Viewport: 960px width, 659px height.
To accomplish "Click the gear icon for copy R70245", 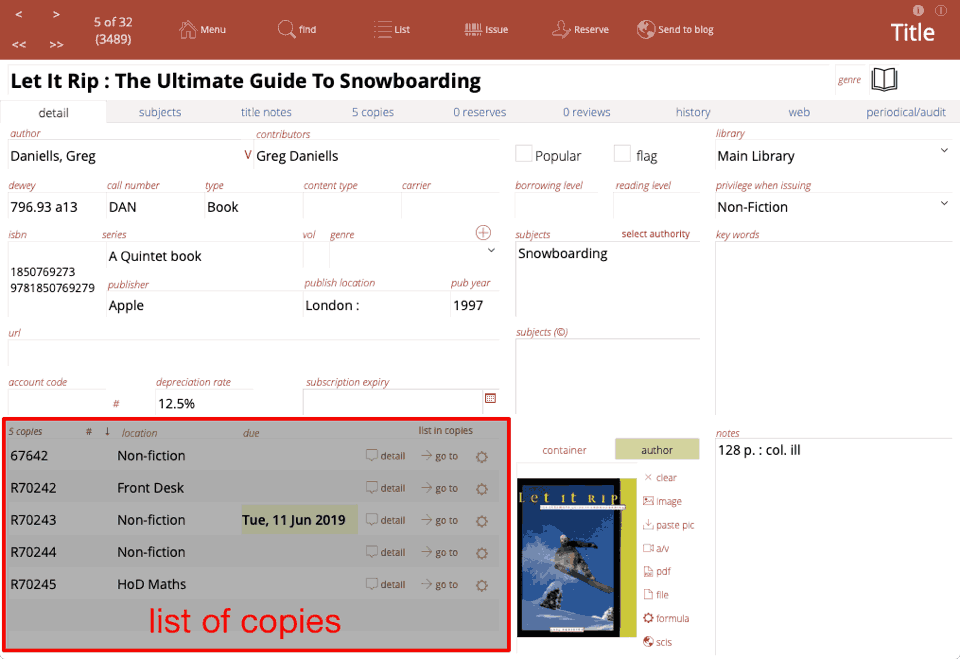I will (x=481, y=585).
